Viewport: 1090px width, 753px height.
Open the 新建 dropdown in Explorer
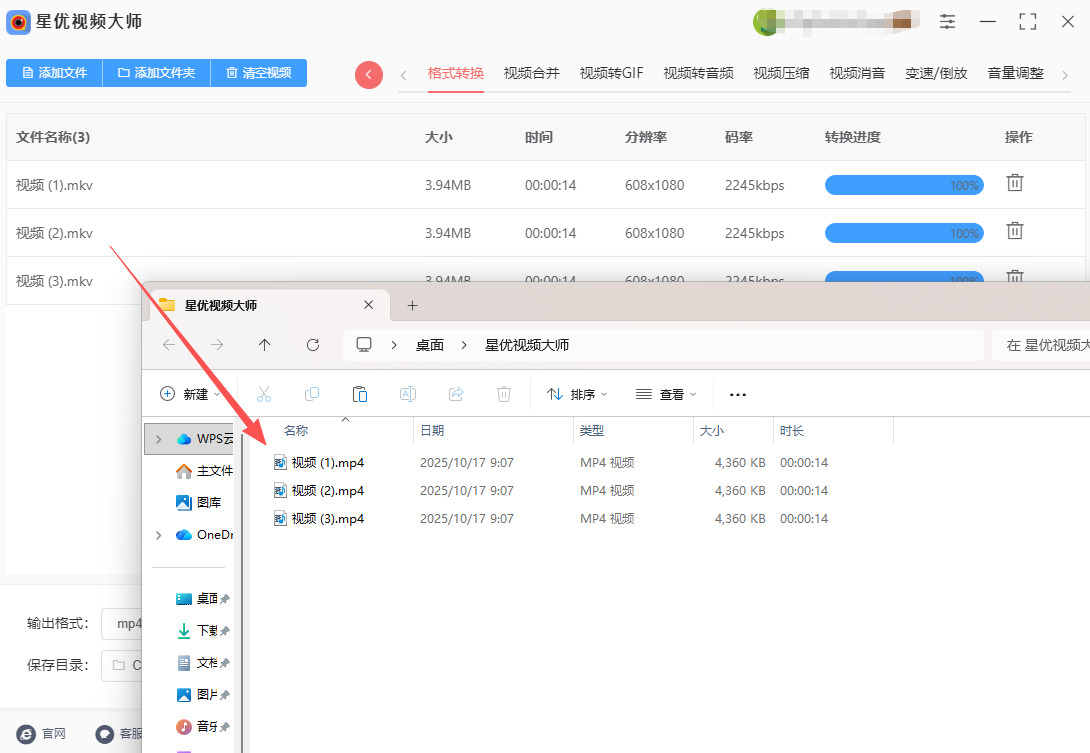[x=190, y=394]
